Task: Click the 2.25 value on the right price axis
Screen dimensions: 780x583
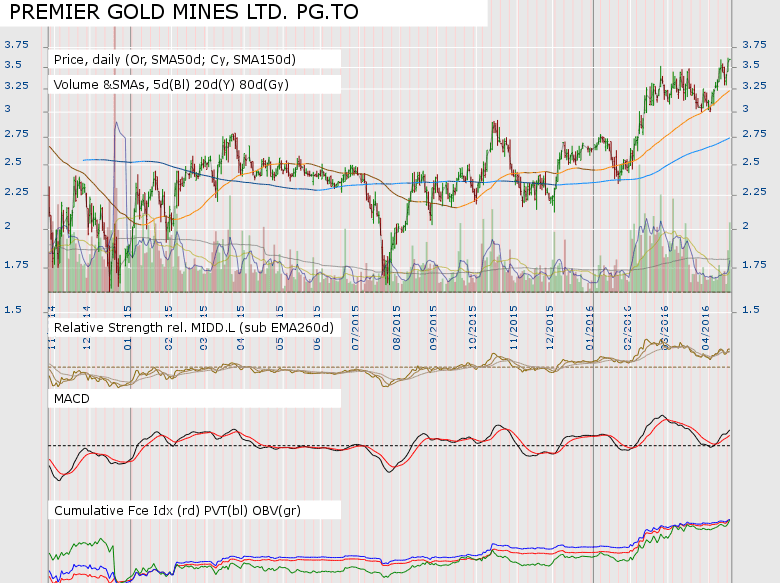Action: pyautogui.click(x=755, y=192)
